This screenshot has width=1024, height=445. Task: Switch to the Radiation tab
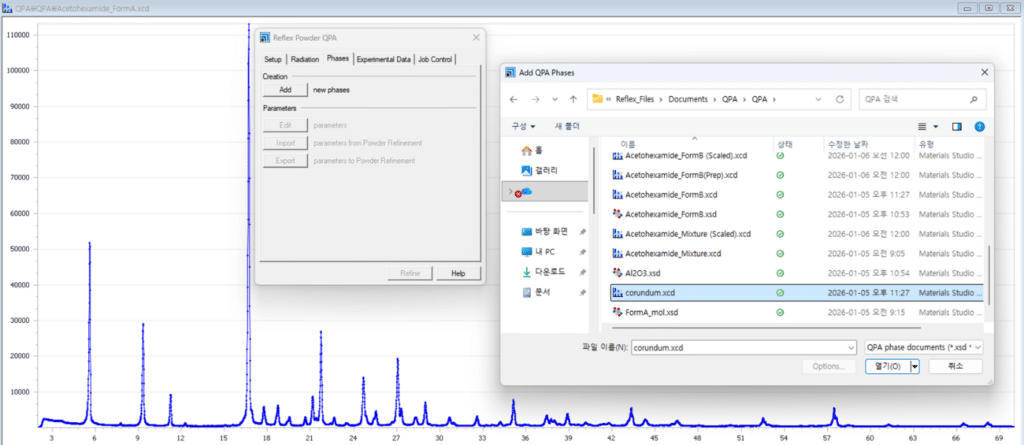pyautogui.click(x=305, y=59)
